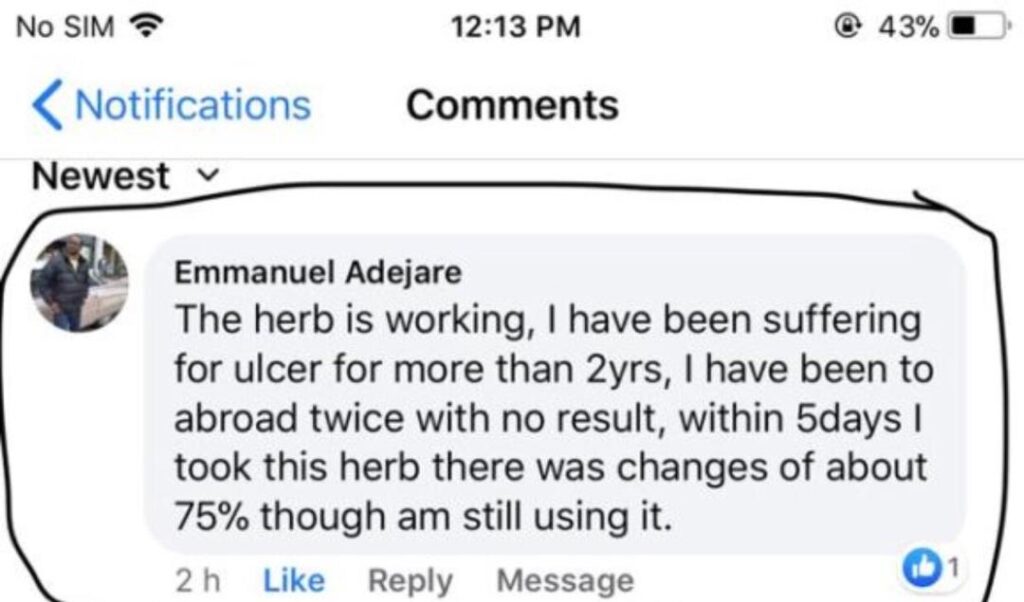This screenshot has width=1024, height=602.
Task: Tap the 43% battery percentage
Action: click(x=908, y=26)
